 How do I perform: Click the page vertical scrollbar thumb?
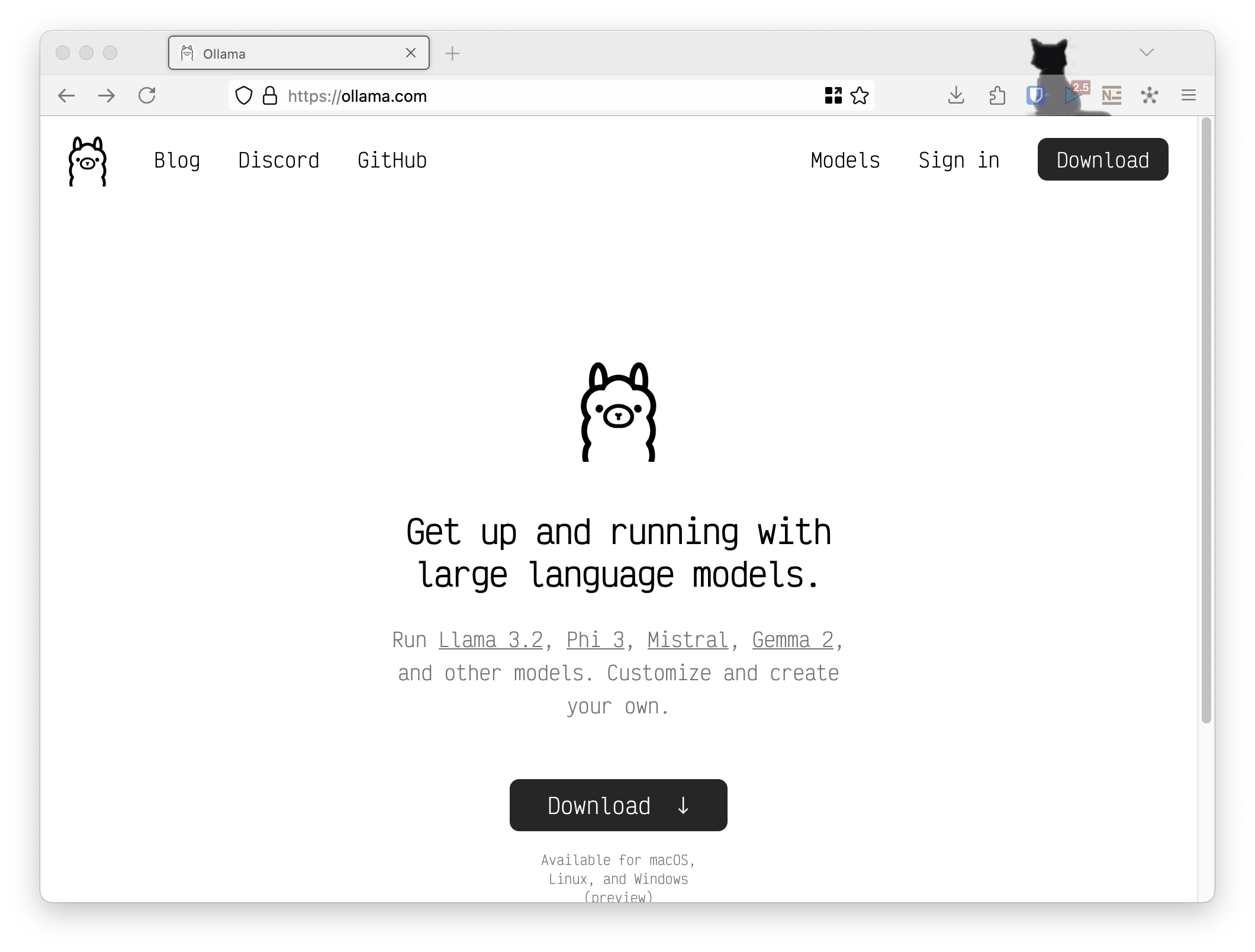(x=1206, y=420)
